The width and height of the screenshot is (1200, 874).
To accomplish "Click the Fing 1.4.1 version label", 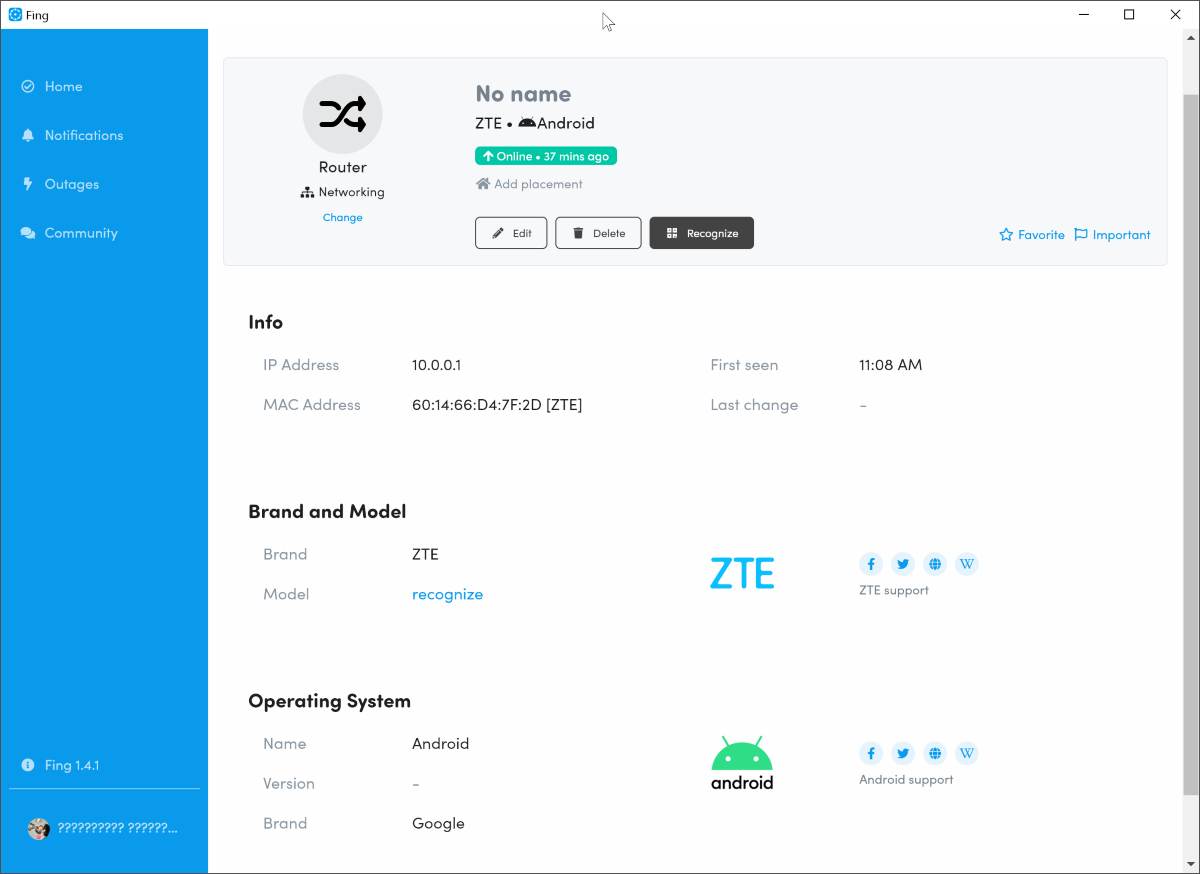I will [x=72, y=765].
